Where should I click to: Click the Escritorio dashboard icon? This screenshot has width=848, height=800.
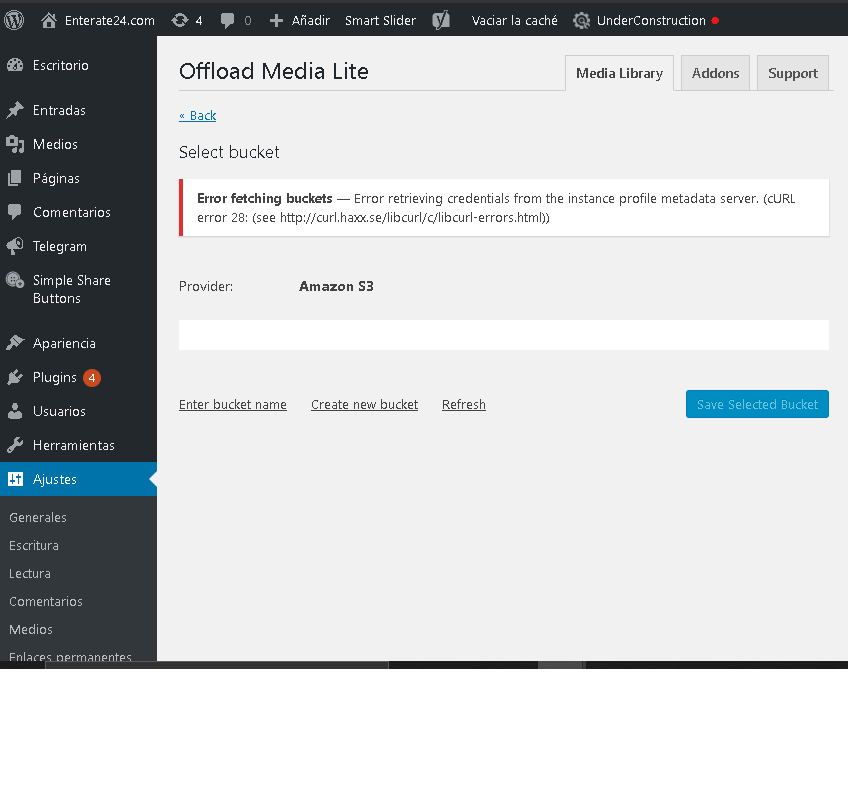click(x=15, y=65)
